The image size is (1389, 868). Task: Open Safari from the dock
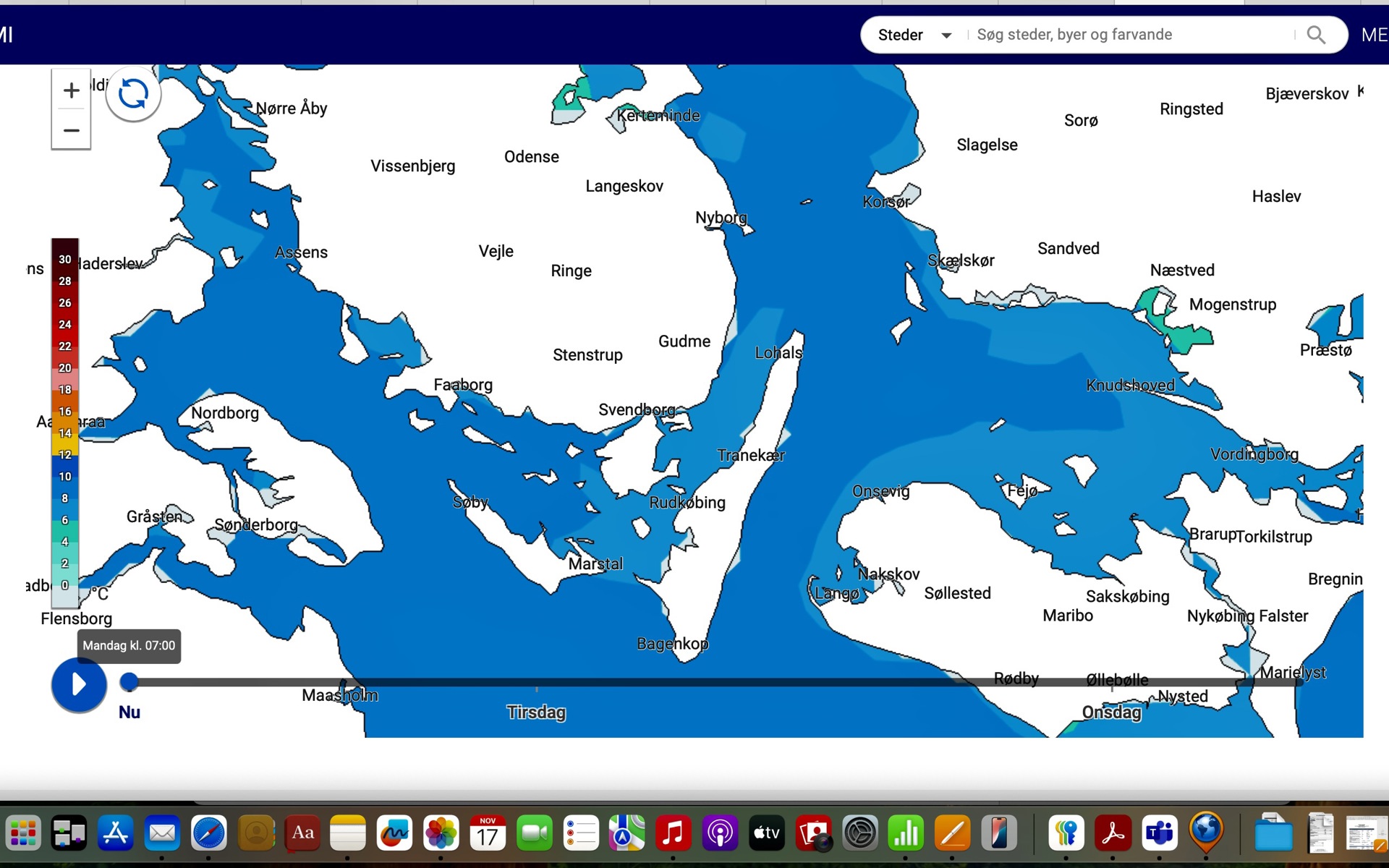coord(208,834)
